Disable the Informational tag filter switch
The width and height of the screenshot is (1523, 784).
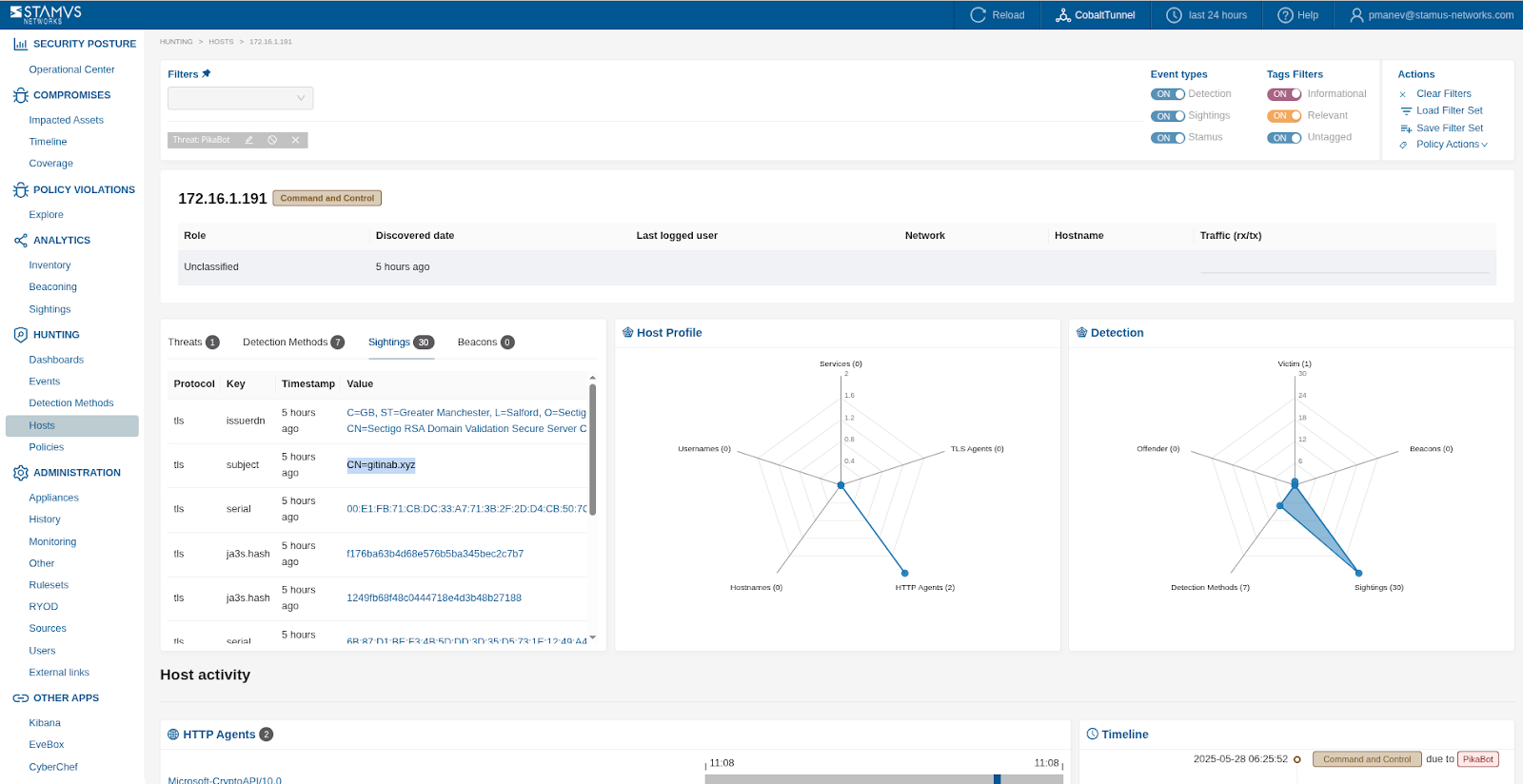coord(1284,94)
